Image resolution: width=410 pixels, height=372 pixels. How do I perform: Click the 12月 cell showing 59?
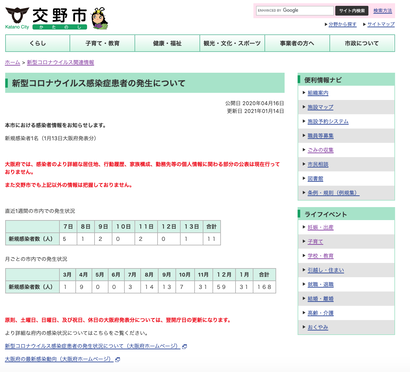(224, 287)
